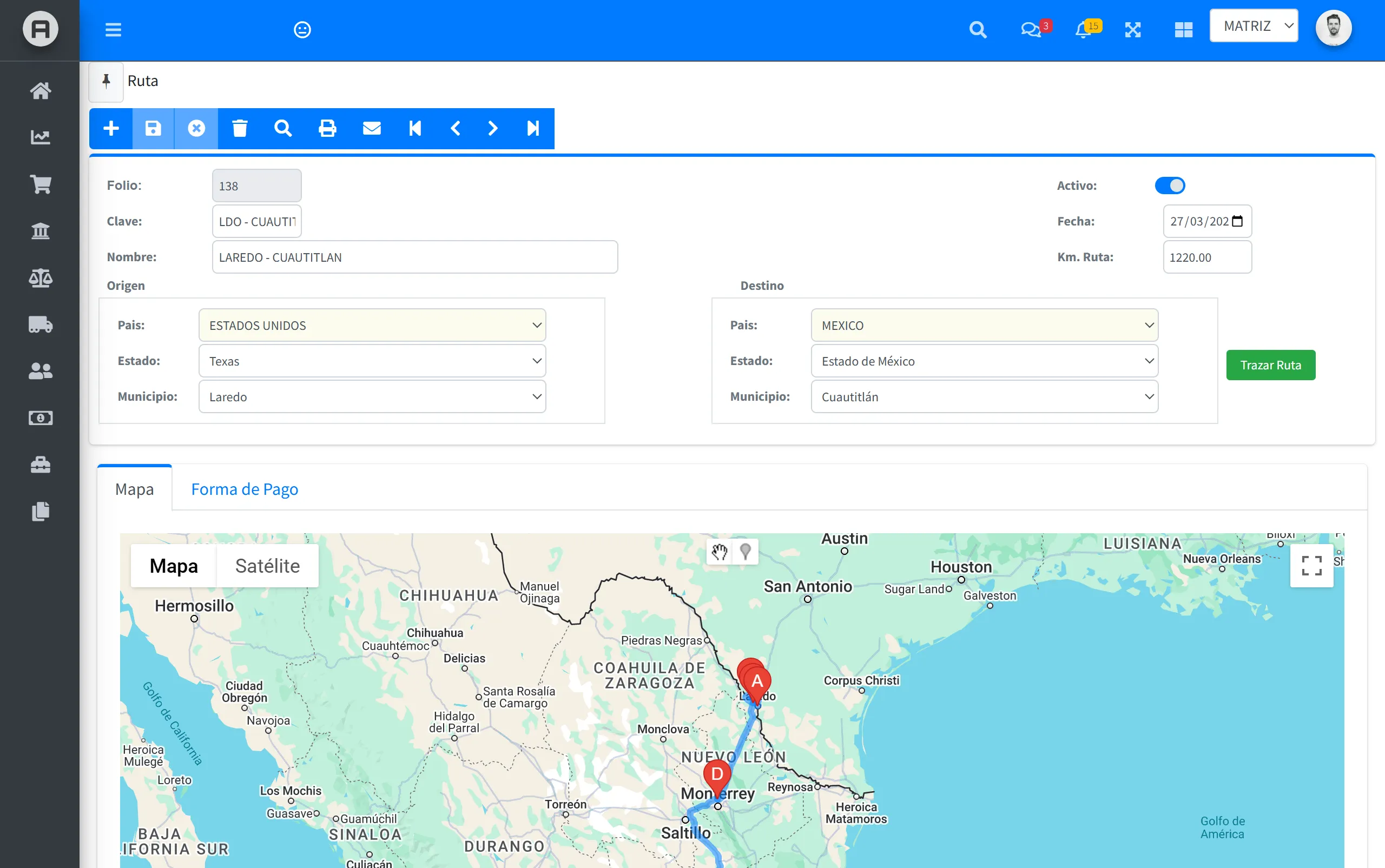Toggle the Activo switch
The image size is (1385, 868).
1170,185
